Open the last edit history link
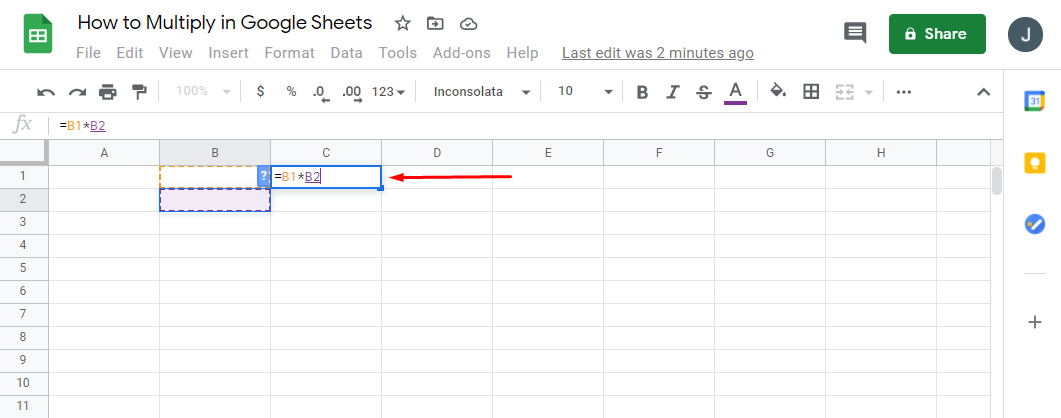The width and height of the screenshot is (1061, 418). (657, 53)
